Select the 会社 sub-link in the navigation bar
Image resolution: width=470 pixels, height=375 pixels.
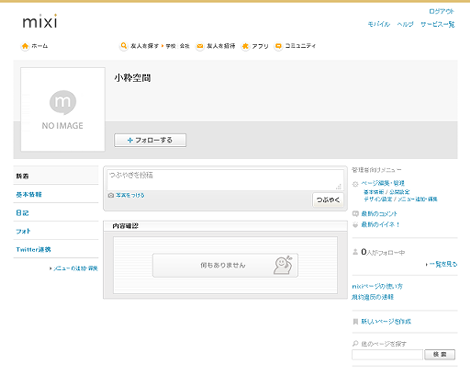pyautogui.click(x=185, y=46)
